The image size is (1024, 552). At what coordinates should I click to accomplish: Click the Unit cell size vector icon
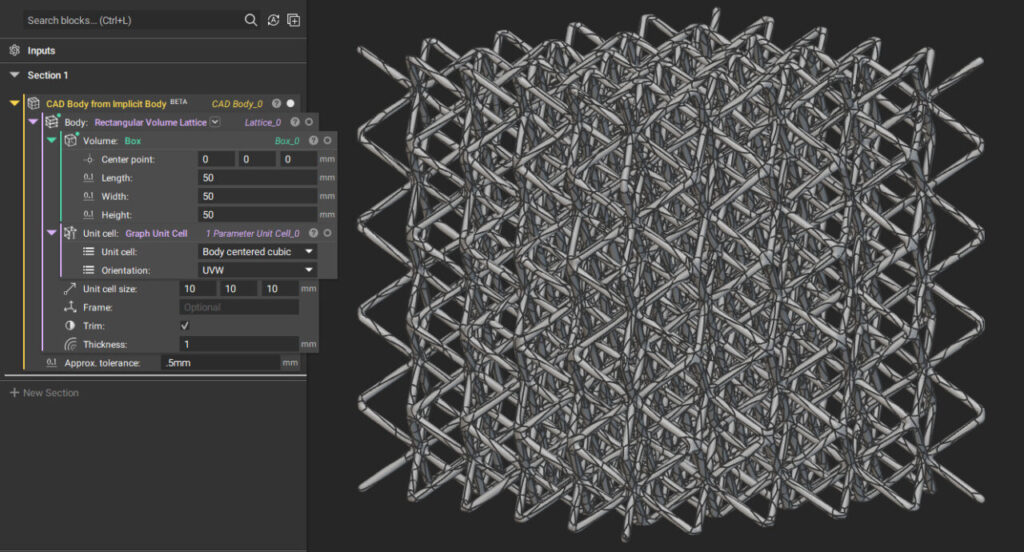click(x=70, y=289)
